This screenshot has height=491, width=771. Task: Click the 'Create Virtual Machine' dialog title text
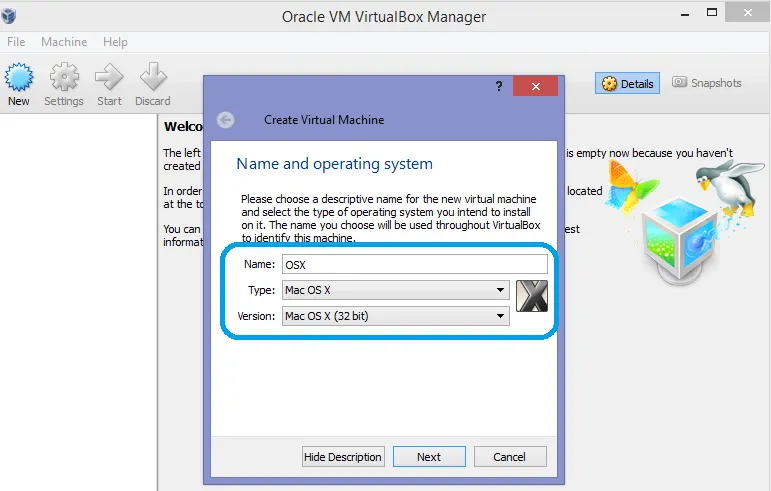pos(324,120)
